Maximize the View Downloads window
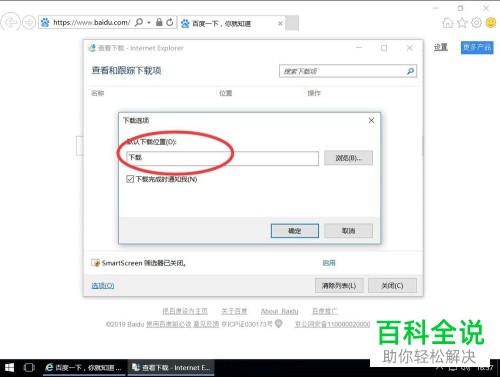 [x=384, y=48]
